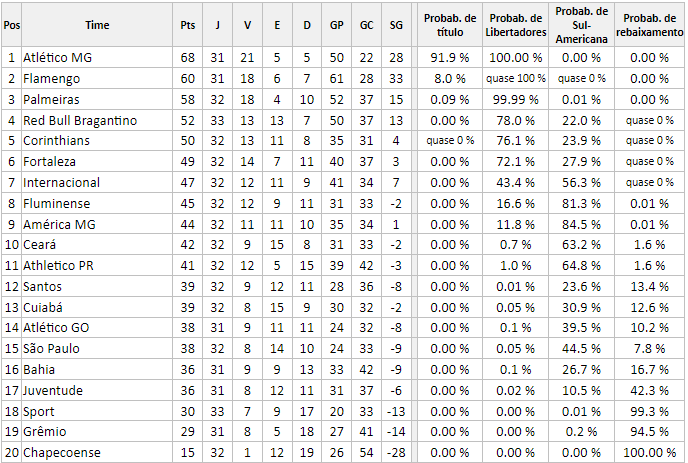Click the Probab. de título header

coord(450,25)
